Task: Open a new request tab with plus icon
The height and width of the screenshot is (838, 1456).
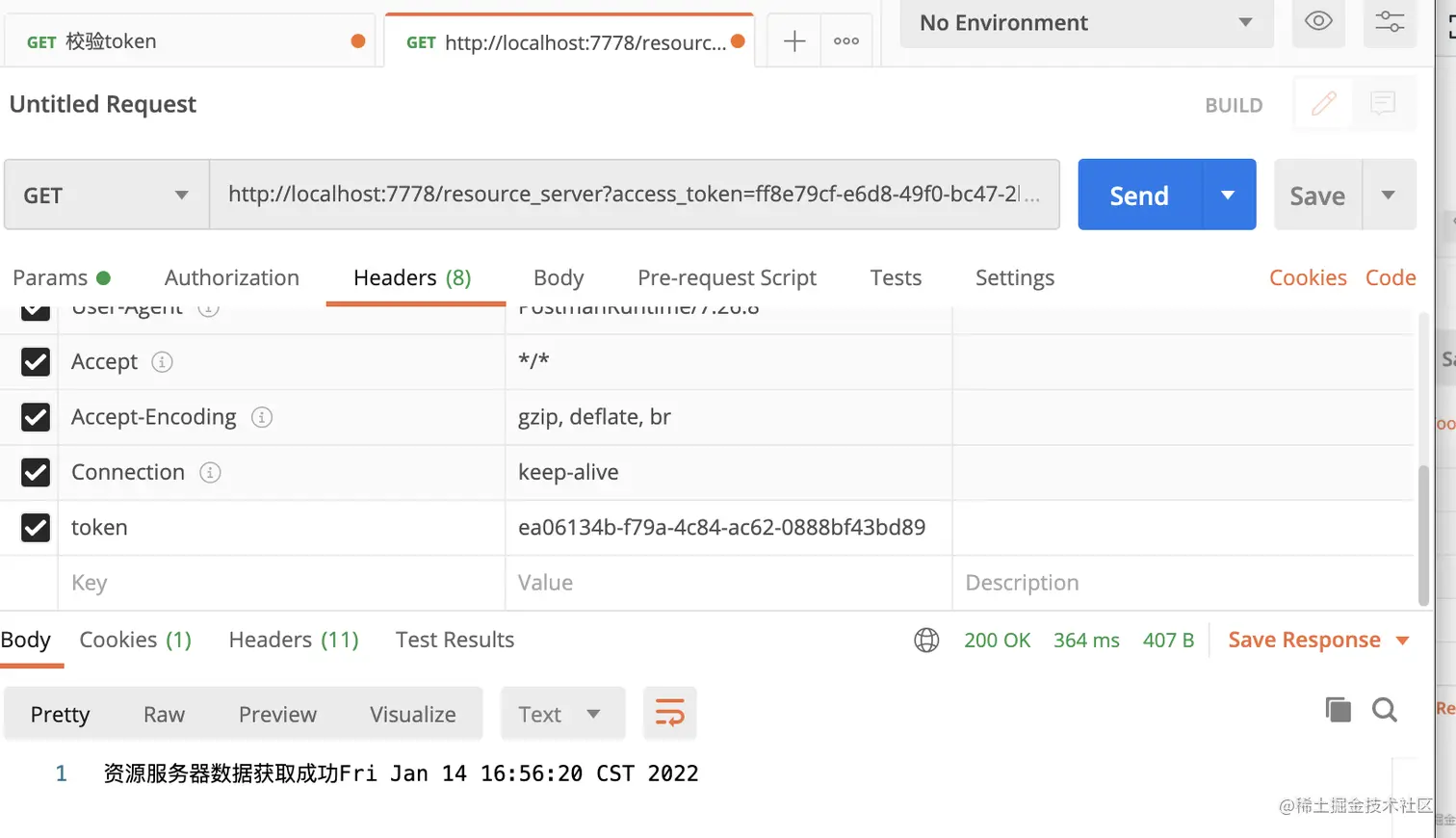Action: pos(794,41)
